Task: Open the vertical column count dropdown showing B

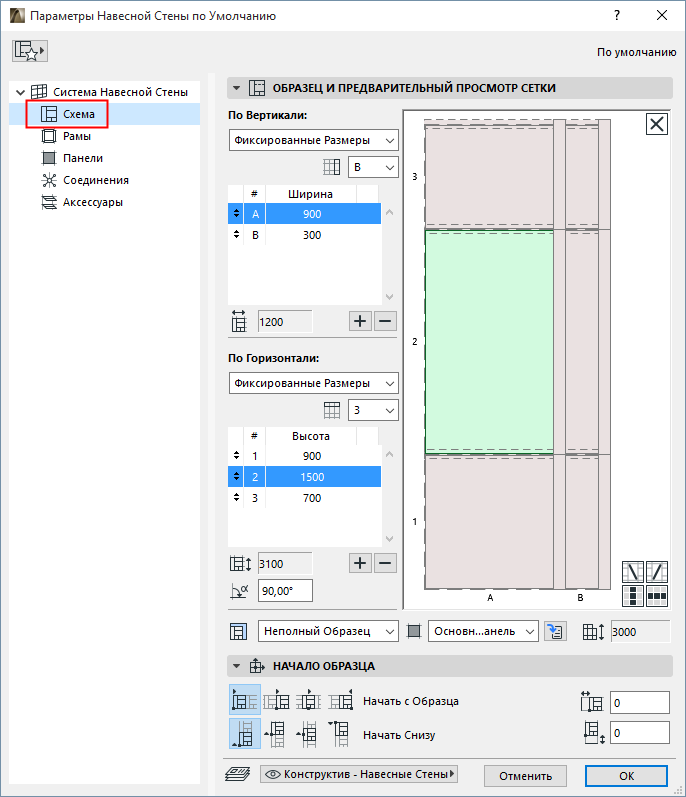Action: point(373,167)
